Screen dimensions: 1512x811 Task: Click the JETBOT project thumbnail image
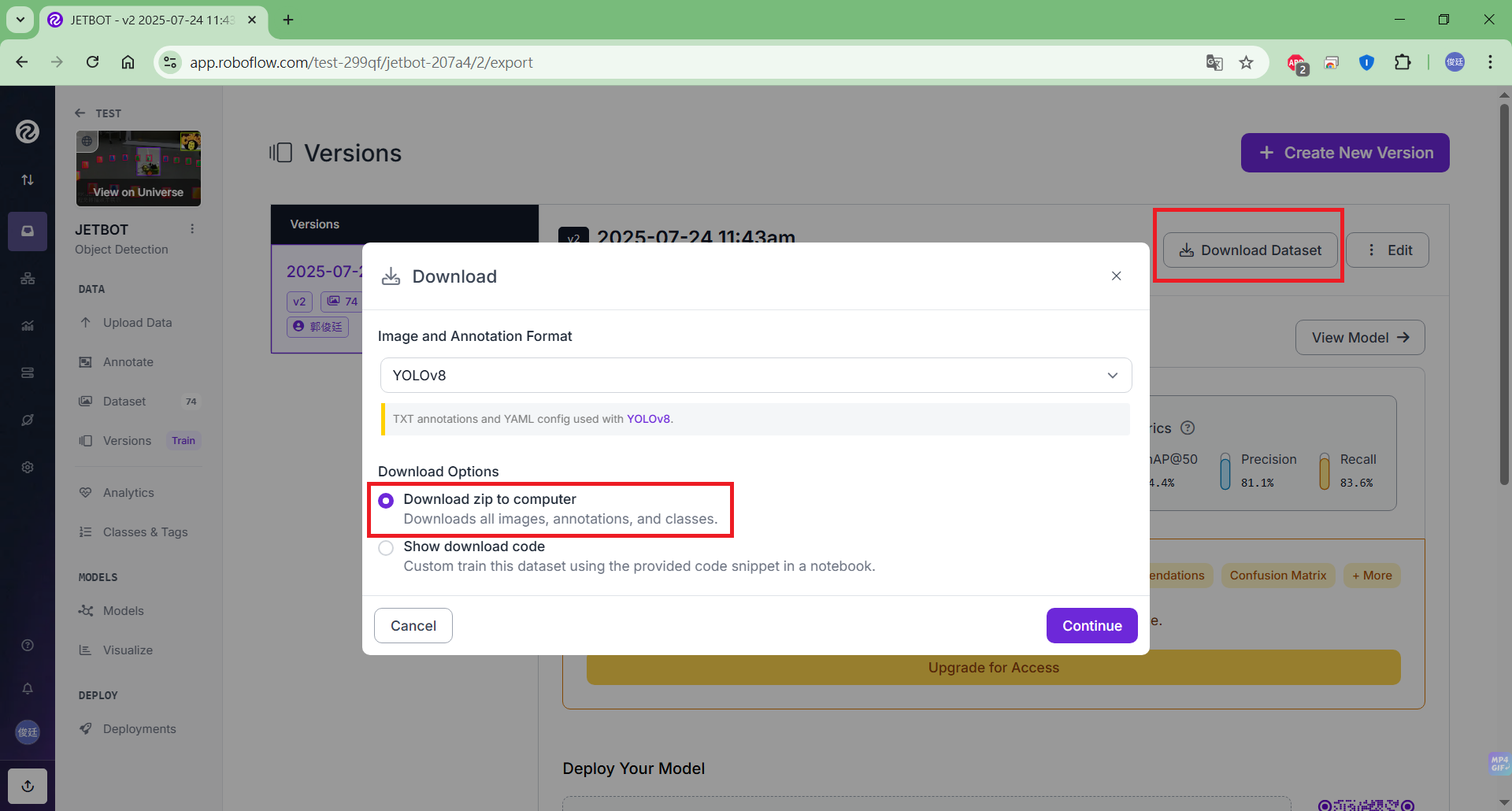click(139, 168)
